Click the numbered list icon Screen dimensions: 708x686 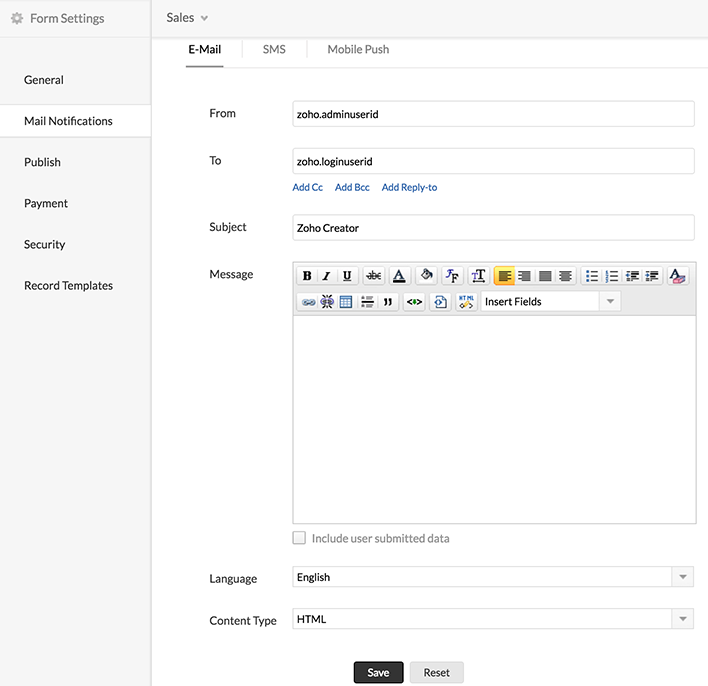coord(612,276)
